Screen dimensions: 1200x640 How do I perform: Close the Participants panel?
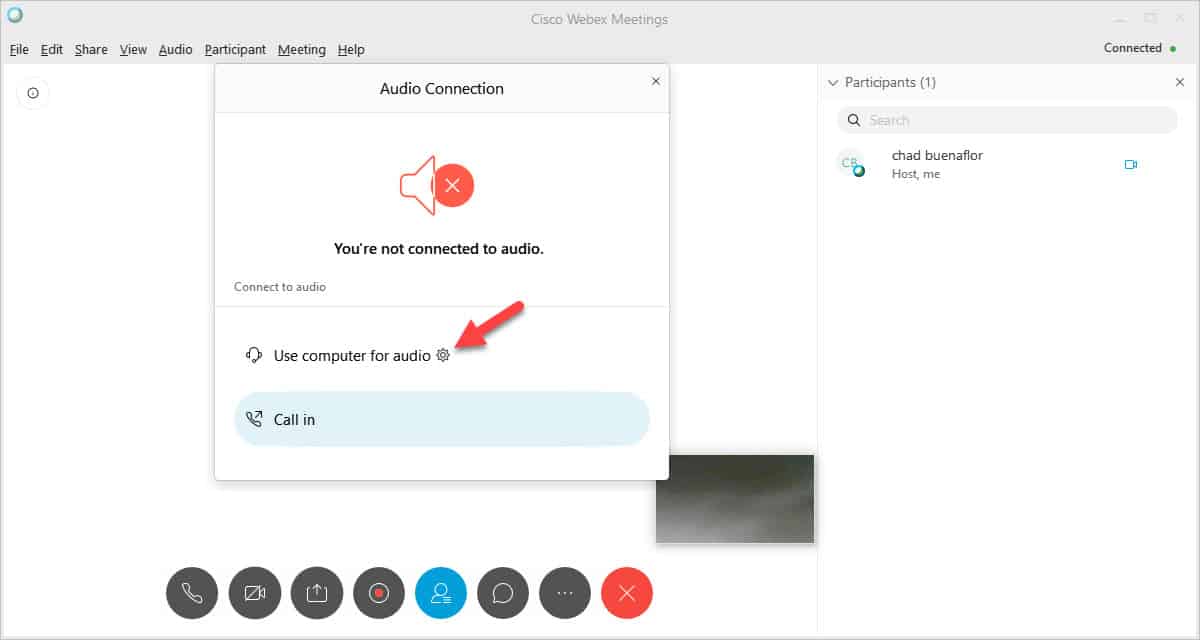[1180, 82]
